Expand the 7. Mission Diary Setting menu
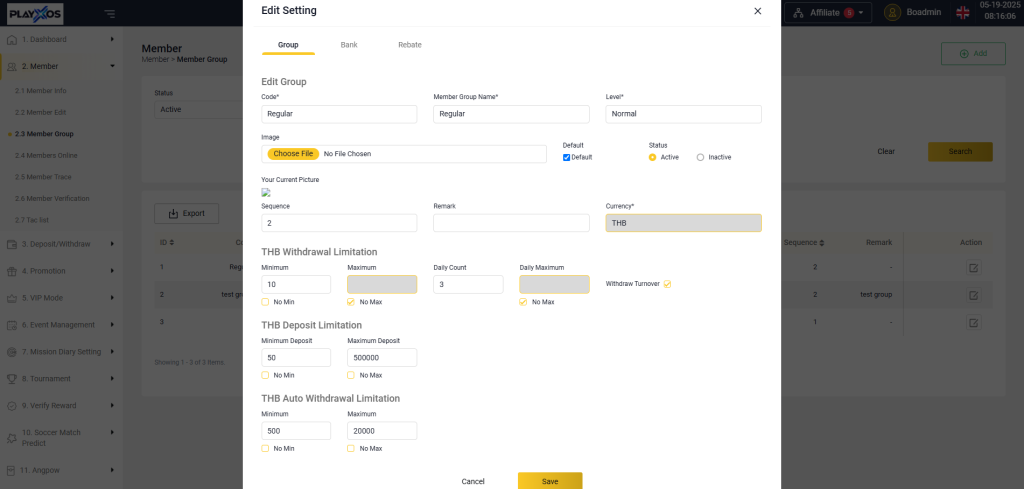1024x489 pixels. click(x=61, y=351)
